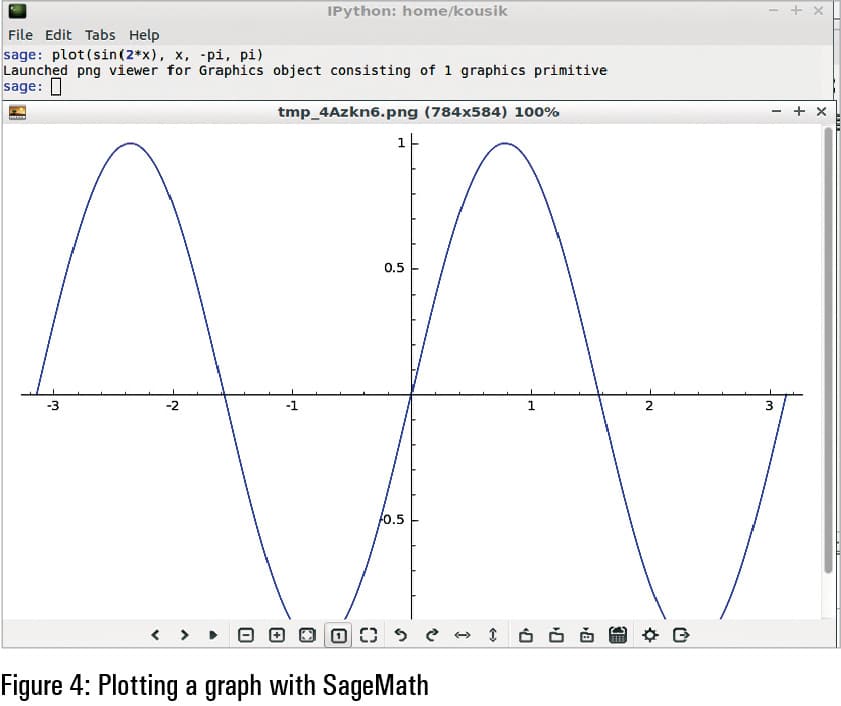This screenshot has height=706, width=841.
Task: Open viewer preferences gear icon
Action: tap(651, 635)
